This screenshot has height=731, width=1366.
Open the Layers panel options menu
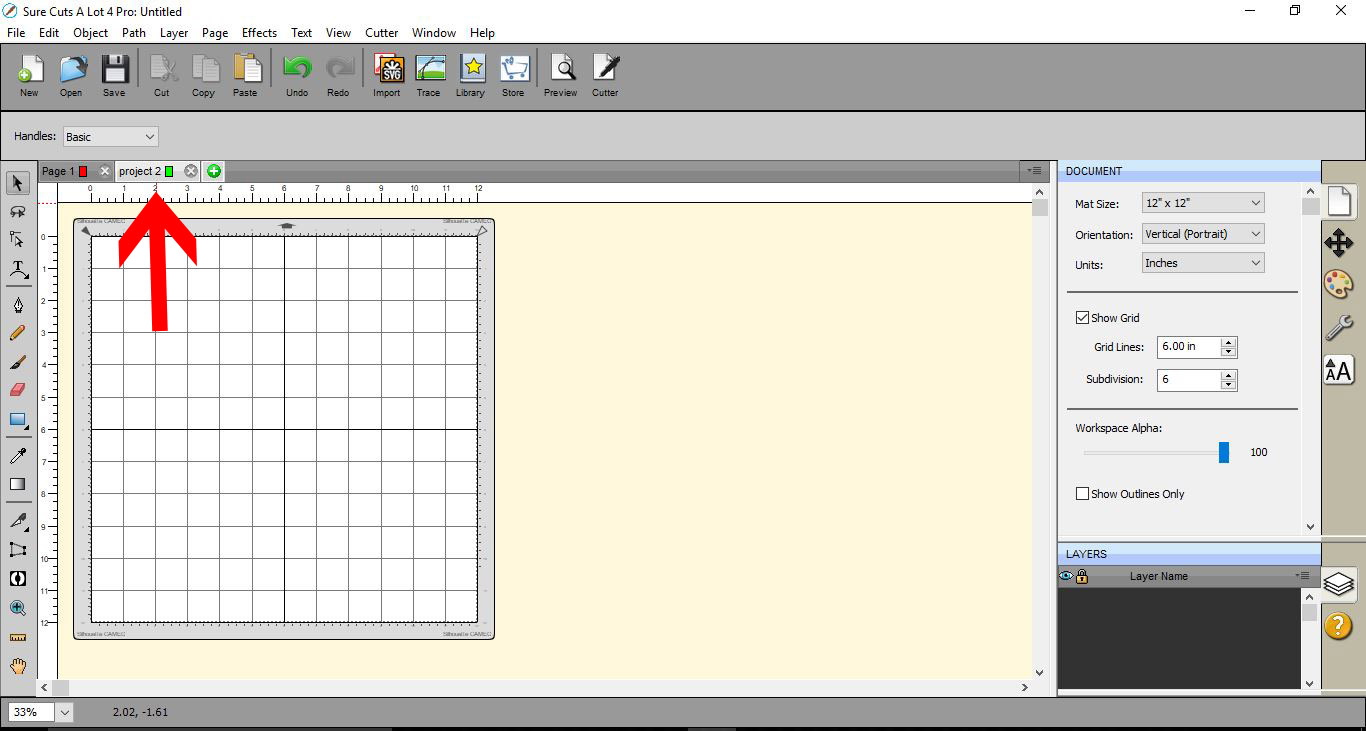(1304, 576)
